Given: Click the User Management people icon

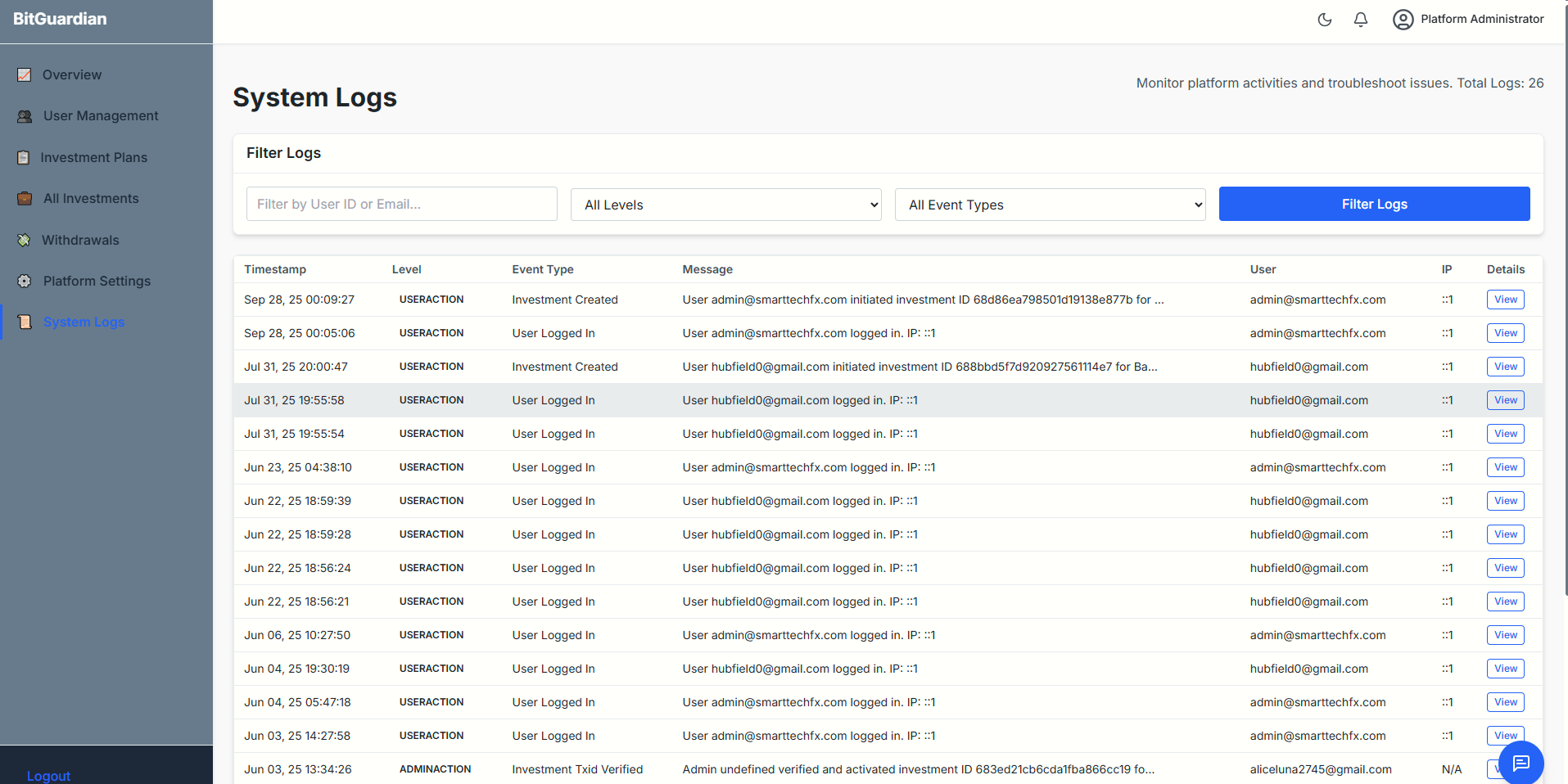Looking at the screenshot, I should click(25, 116).
